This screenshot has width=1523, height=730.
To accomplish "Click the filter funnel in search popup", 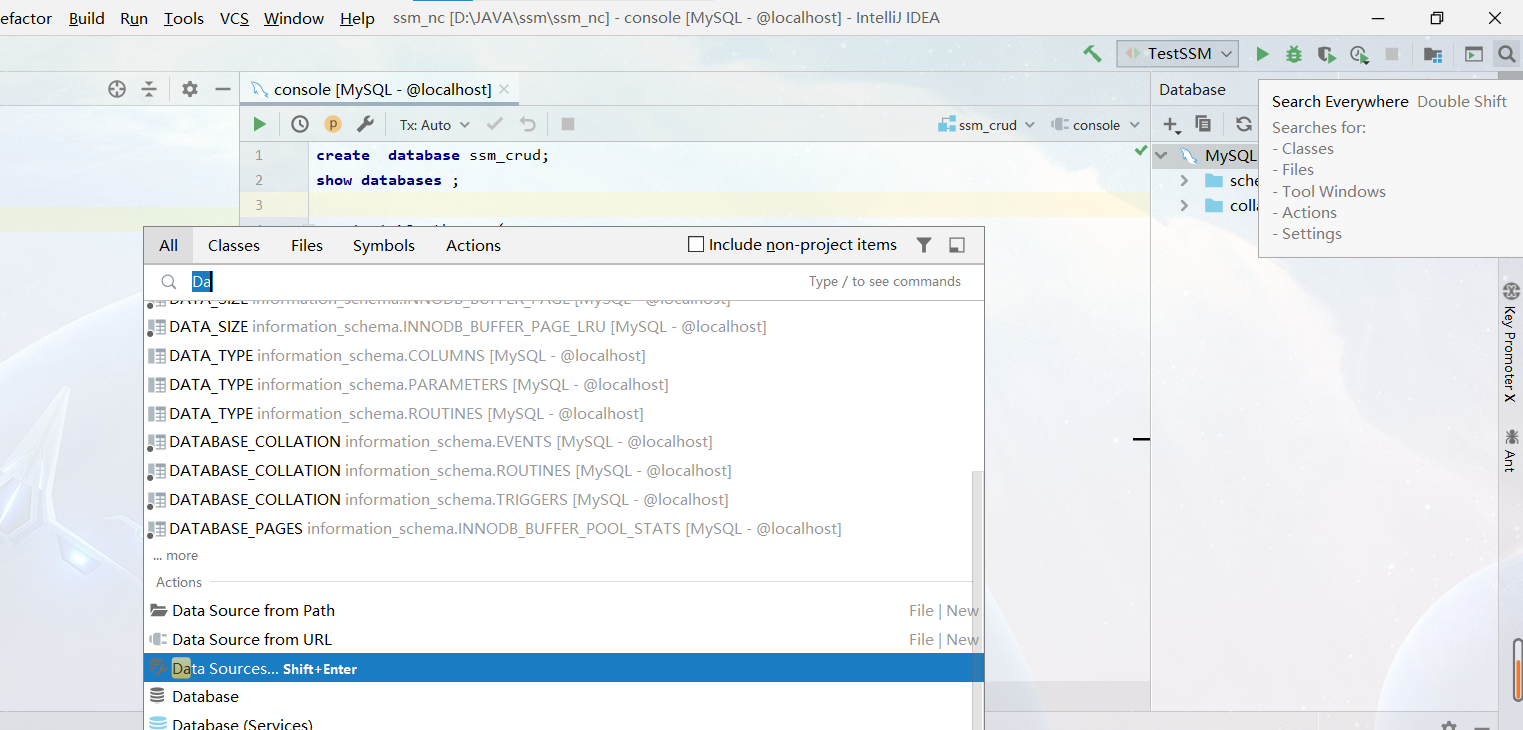I will click(x=924, y=245).
